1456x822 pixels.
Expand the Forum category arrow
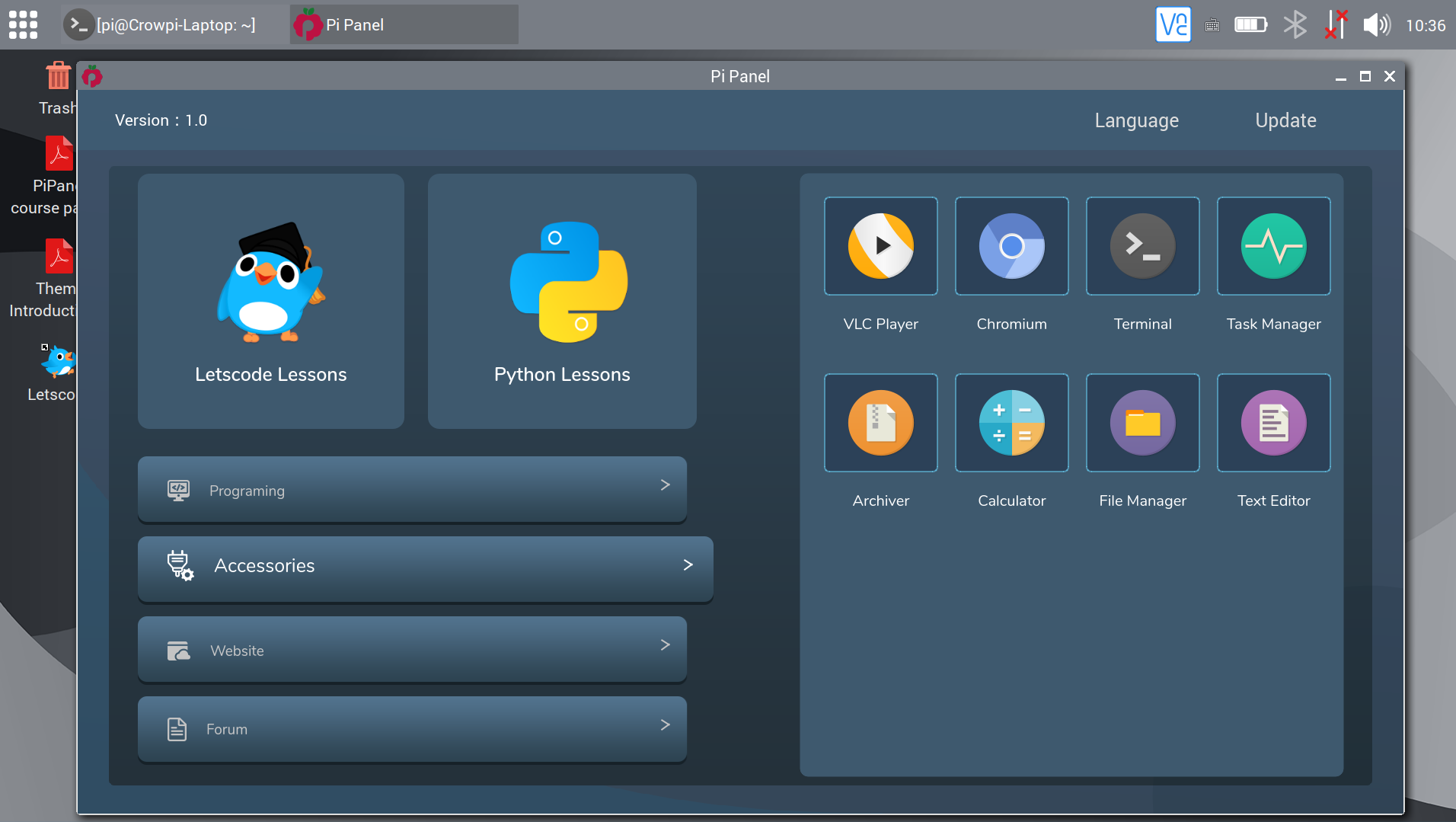point(665,724)
